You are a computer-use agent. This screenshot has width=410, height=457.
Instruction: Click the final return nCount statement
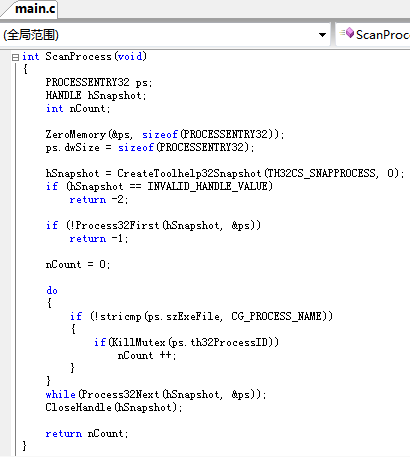pos(87,434)
